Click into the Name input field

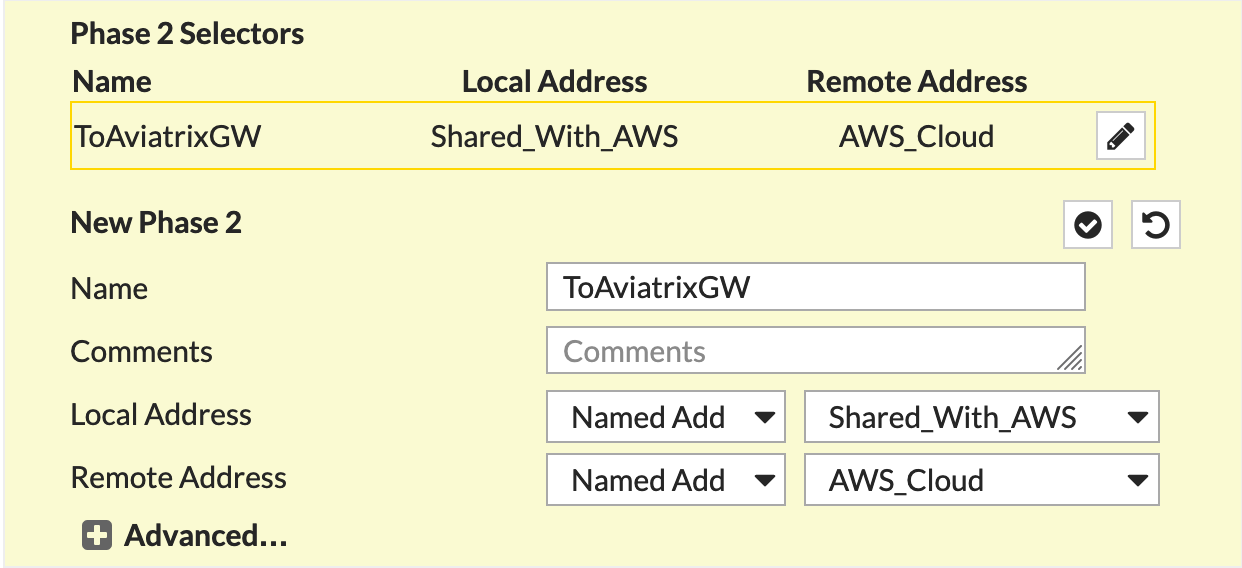pyautogui.click(x=815, y=288)
